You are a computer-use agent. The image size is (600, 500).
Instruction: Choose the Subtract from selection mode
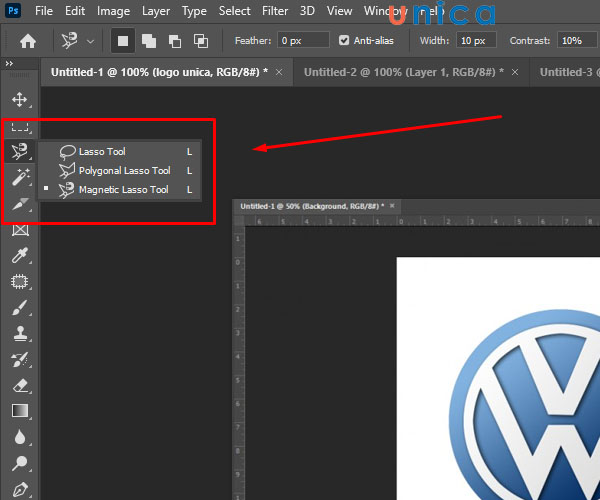click(174, 41)
